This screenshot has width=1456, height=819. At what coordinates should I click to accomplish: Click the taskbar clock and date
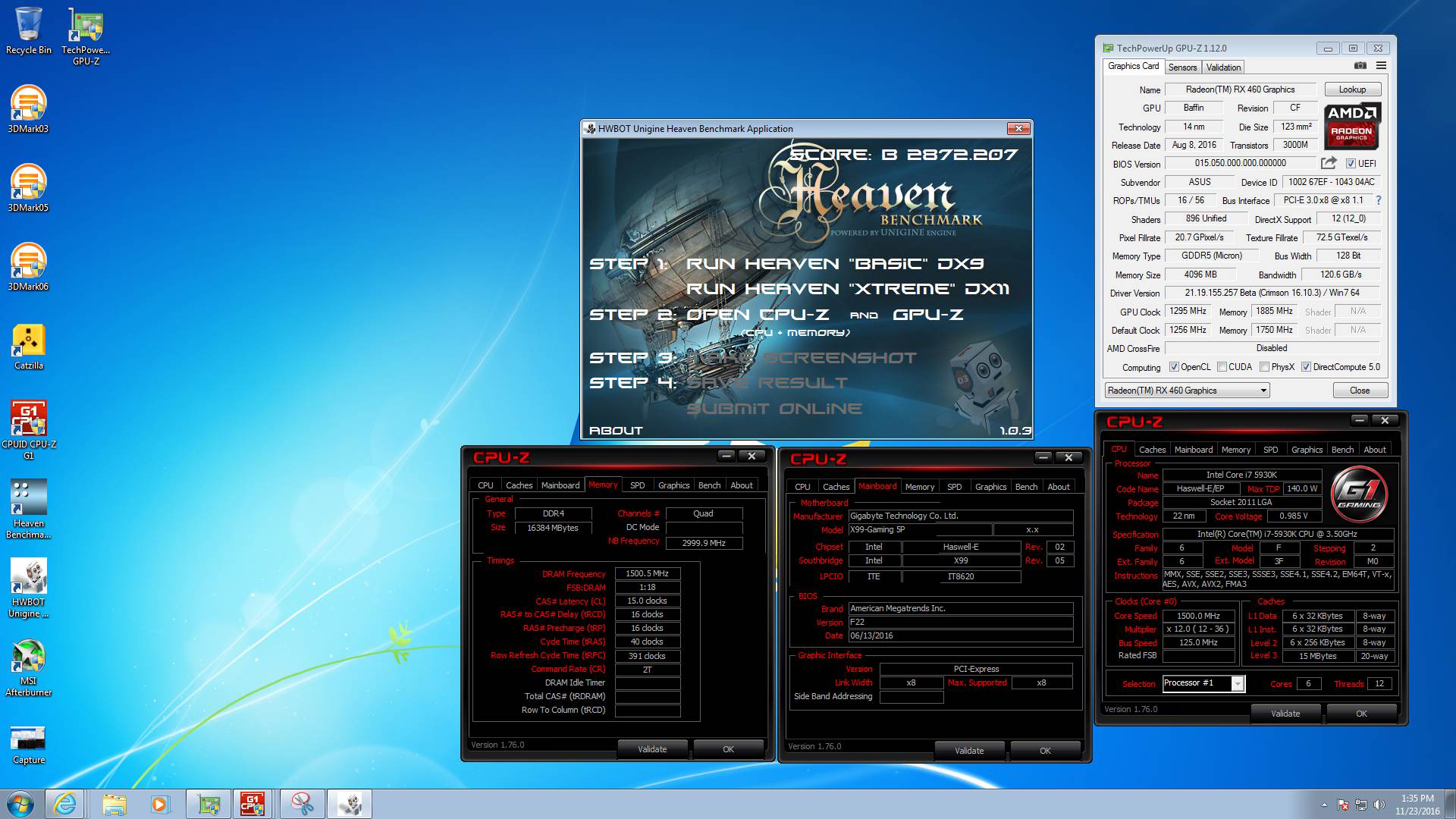coord(1417,805)
